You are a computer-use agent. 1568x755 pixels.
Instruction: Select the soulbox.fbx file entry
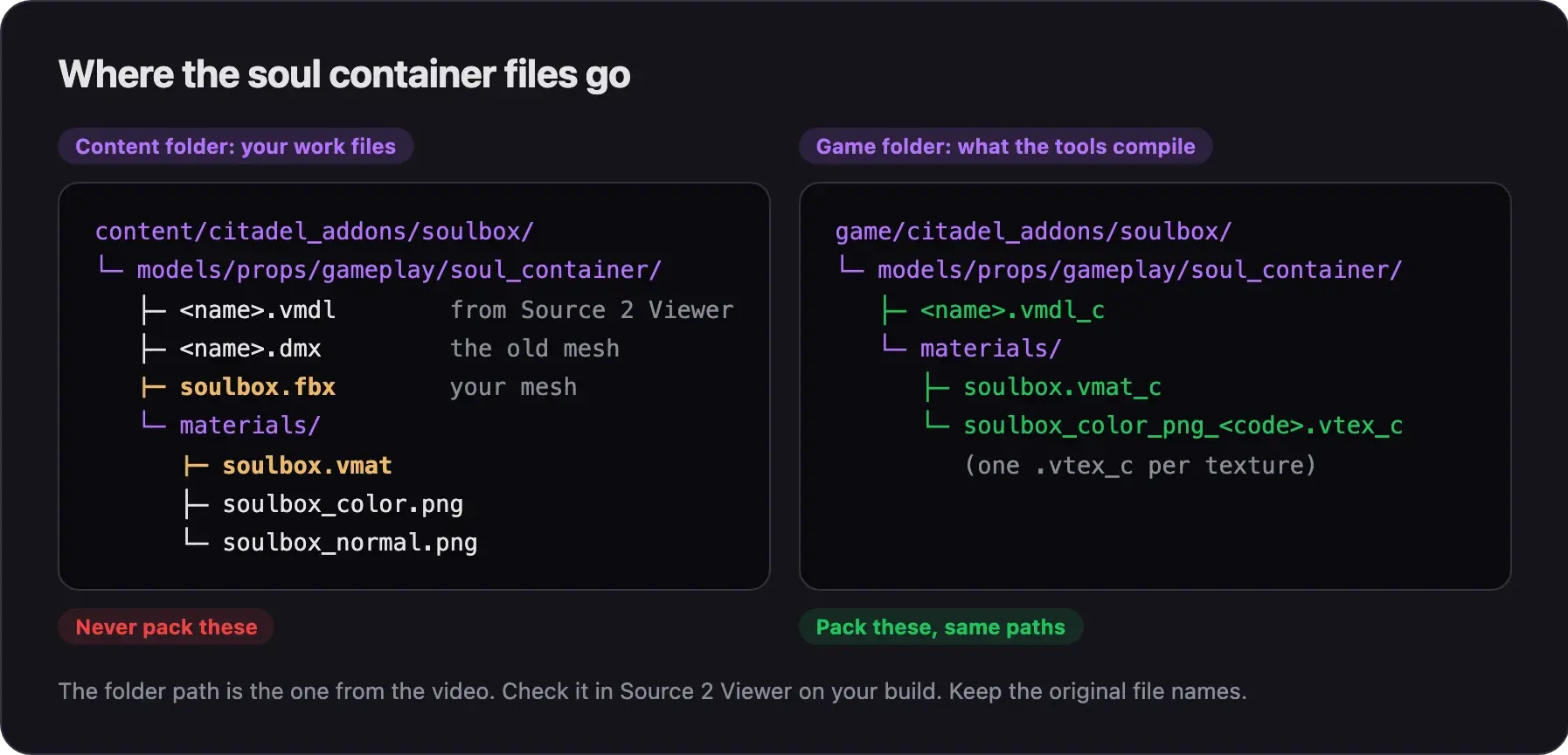coord(257,387)
